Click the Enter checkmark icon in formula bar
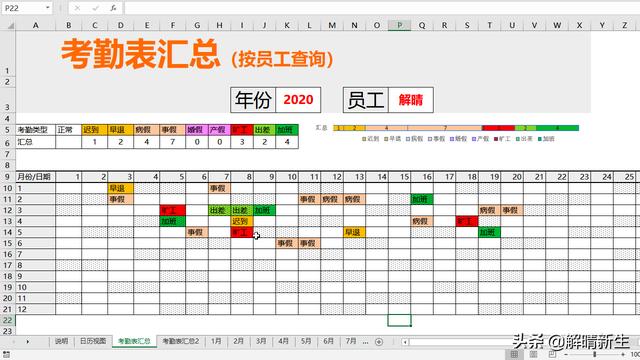 (x=95, y=8)
